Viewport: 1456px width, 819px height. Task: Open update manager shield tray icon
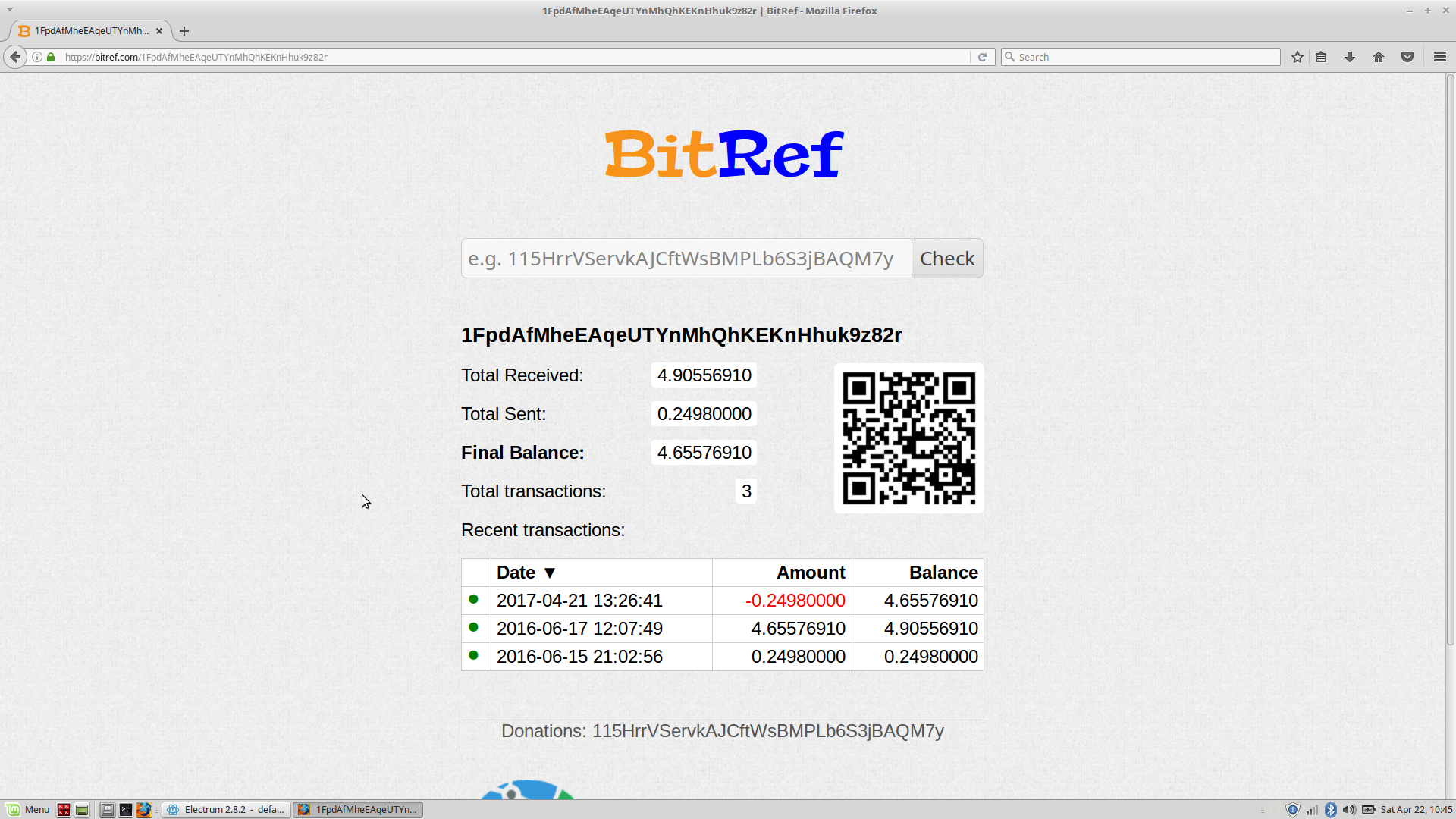1293,810
